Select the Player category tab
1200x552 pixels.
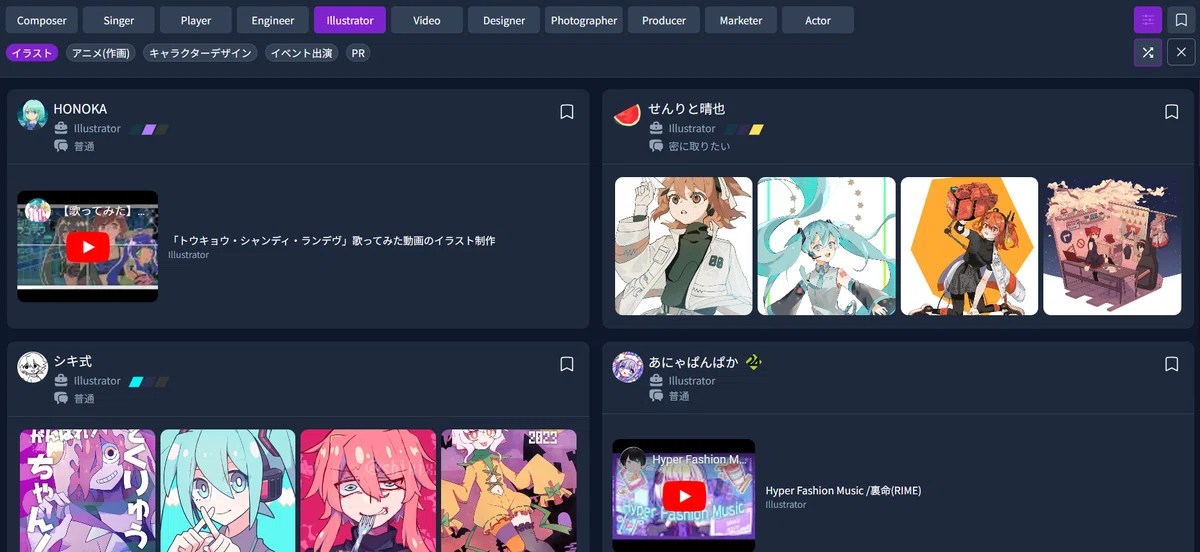(x=196, y=20)
